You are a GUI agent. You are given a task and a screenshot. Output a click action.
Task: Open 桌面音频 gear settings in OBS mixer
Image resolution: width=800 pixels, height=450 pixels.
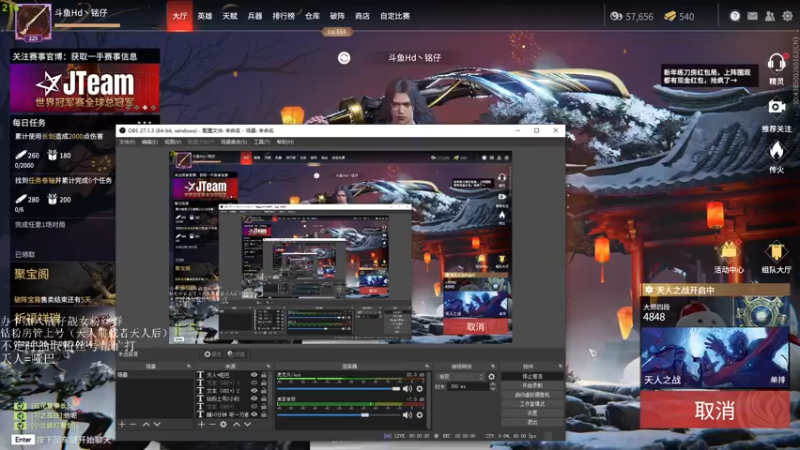419,415
